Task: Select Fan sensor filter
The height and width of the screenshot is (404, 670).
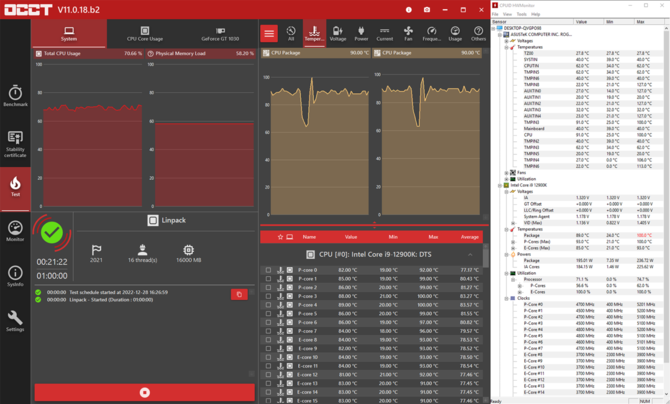Action: [x=408, y=33]
